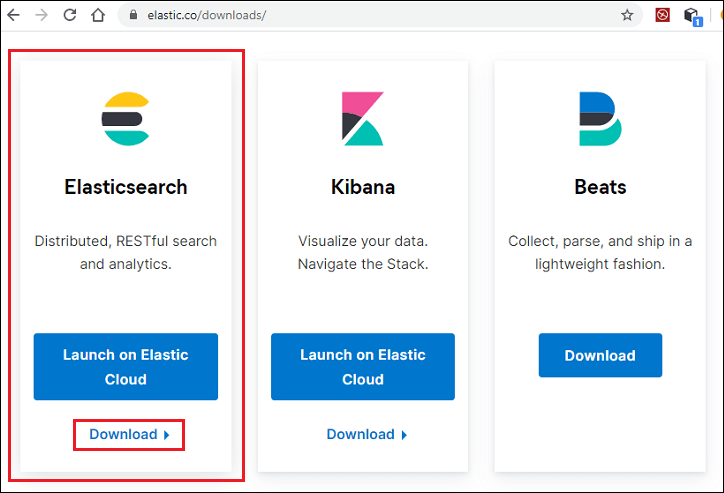Click the browser back arrow

pos(14,15)
